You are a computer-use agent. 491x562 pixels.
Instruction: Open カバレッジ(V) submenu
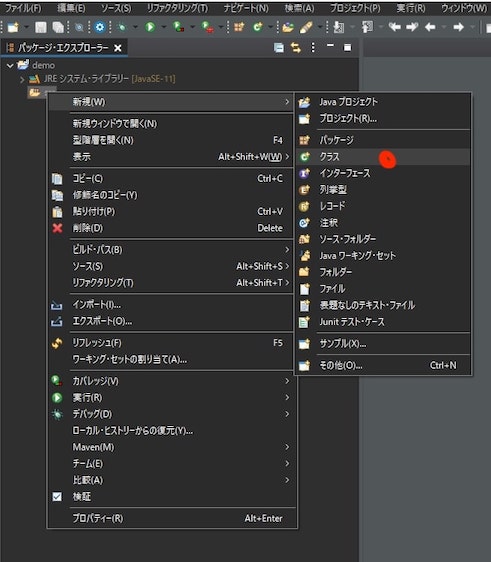pyautogui.click(x=171, y=381)
